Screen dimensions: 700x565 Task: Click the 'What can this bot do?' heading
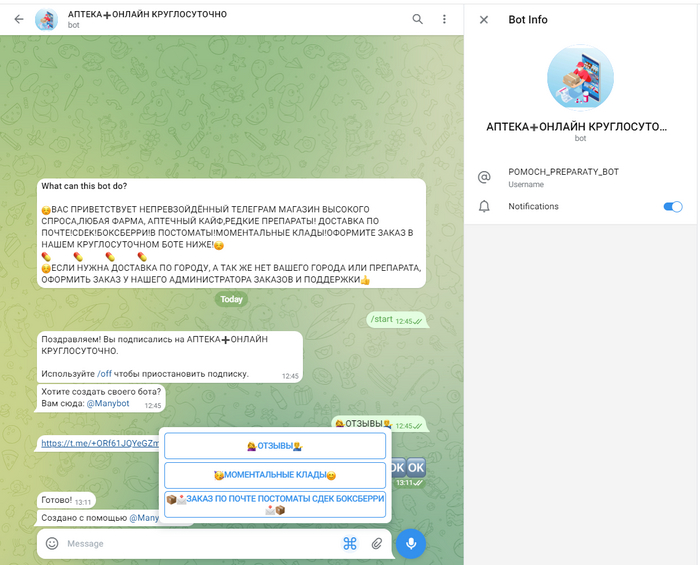[84, 186]
